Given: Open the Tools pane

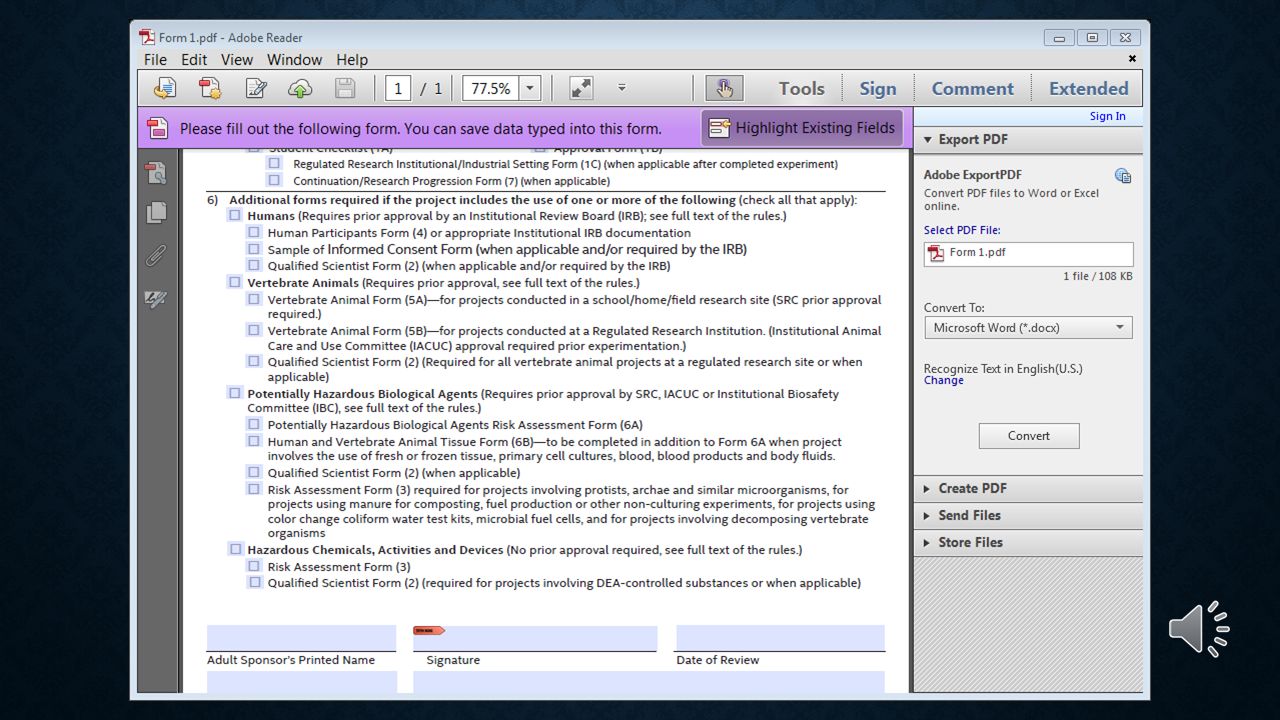Looking at the screenshot, I should coord(802,89).
